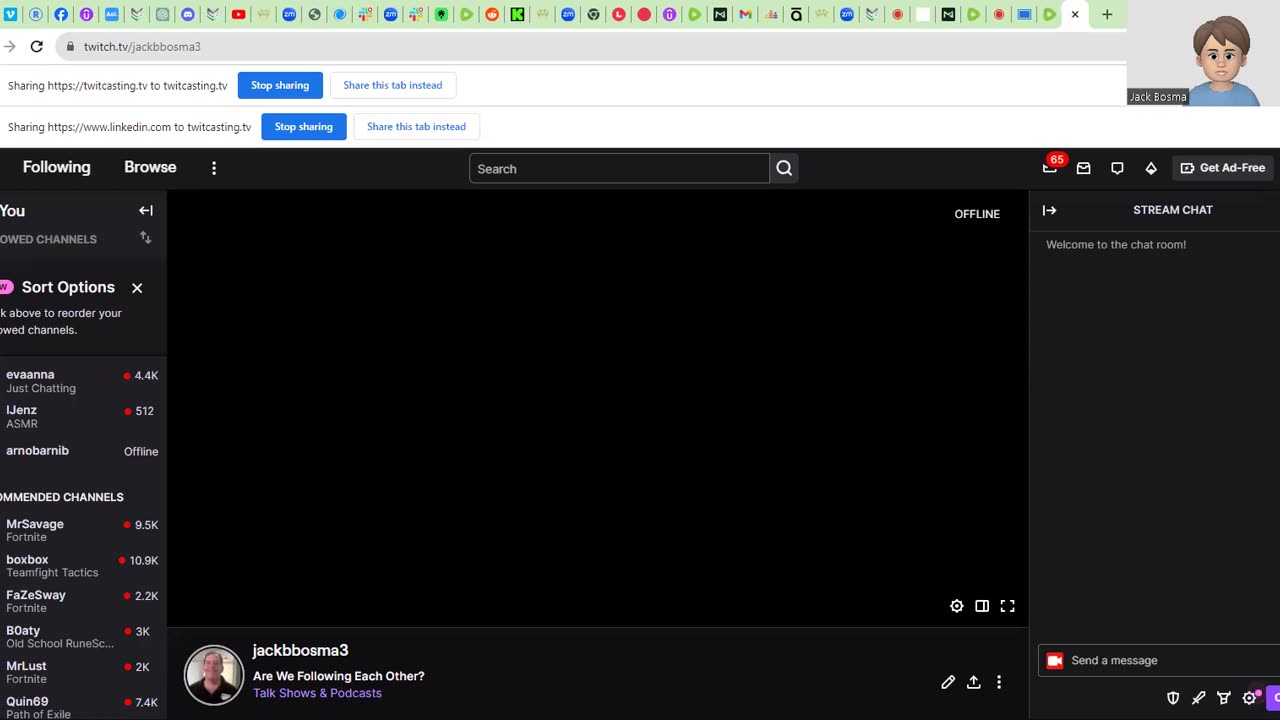Focus the Send a message field
This screenshot has width=1280, height=720.
[1160, 660]
